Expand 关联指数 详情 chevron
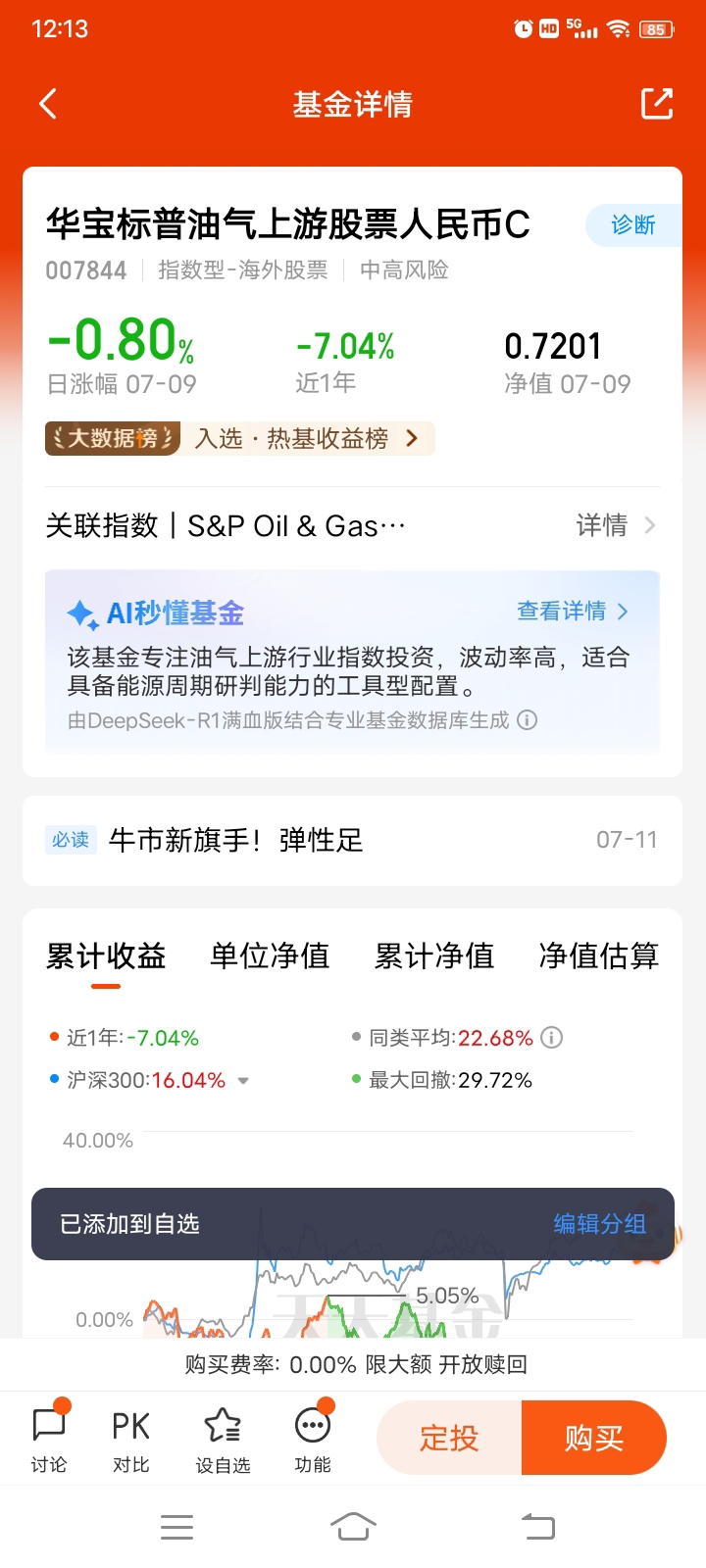Screen dimensions: 706x1568 point(649,526)
